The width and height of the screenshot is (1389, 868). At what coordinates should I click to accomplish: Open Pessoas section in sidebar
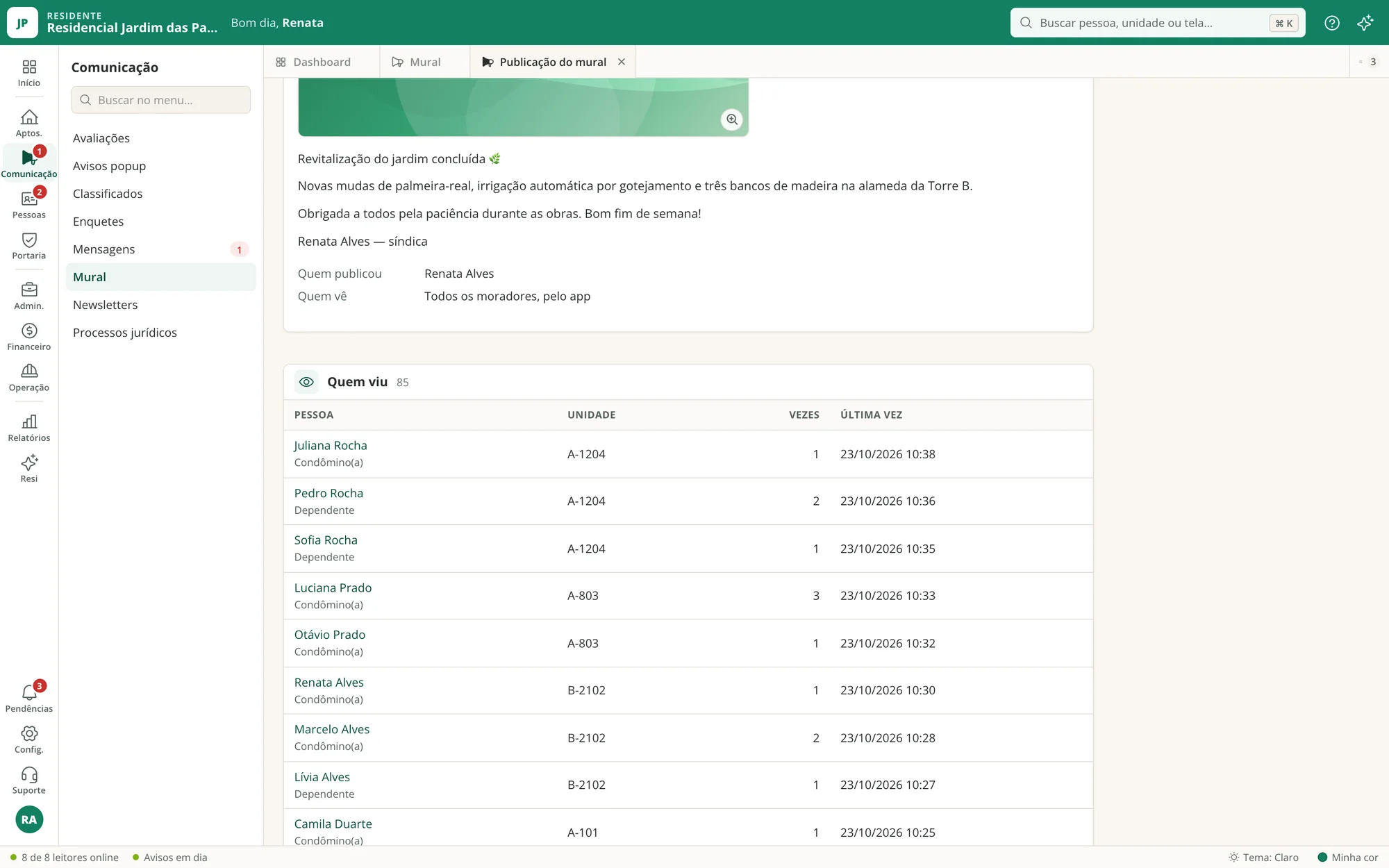[x=29, y=205]
